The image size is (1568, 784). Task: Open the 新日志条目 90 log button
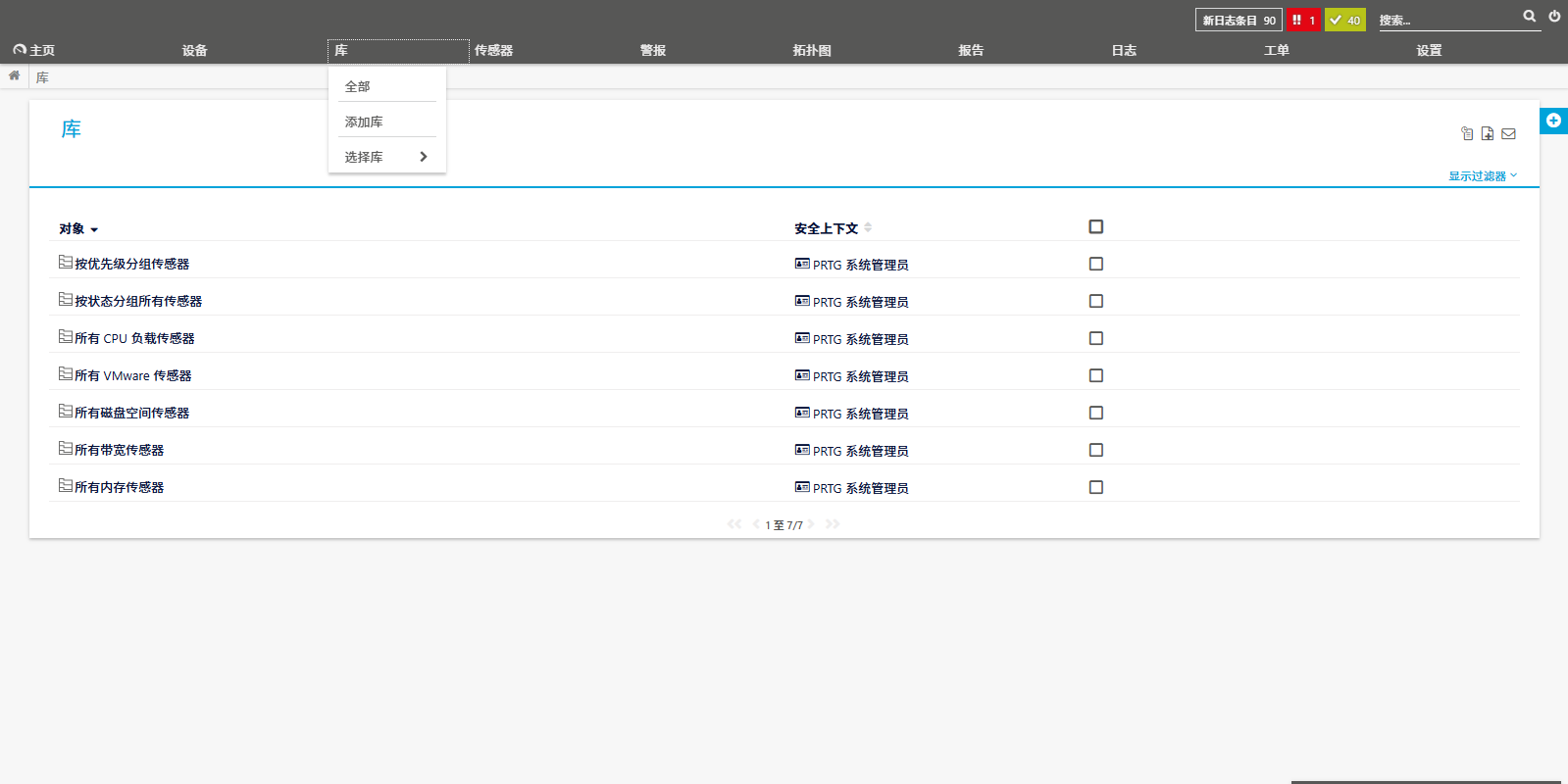(x=1239, y=20)
